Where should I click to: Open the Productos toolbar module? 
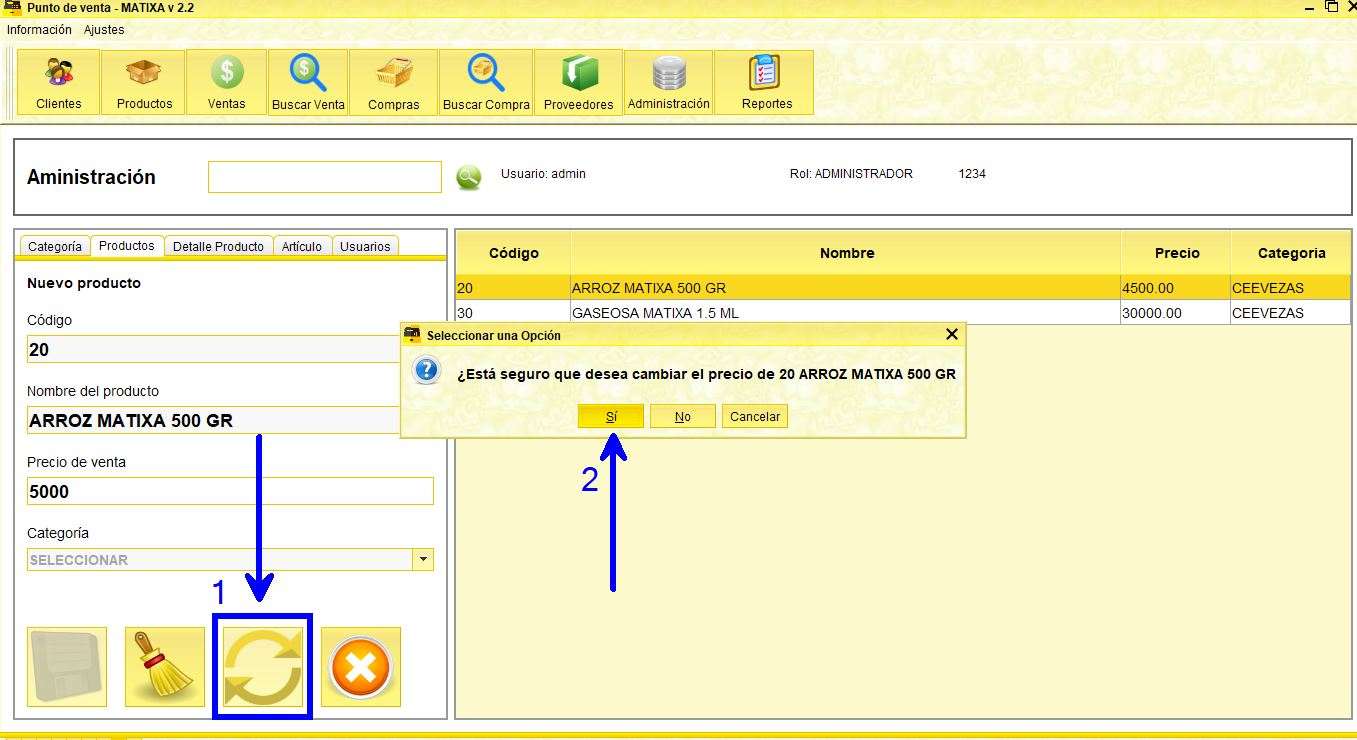click(144, 82)
